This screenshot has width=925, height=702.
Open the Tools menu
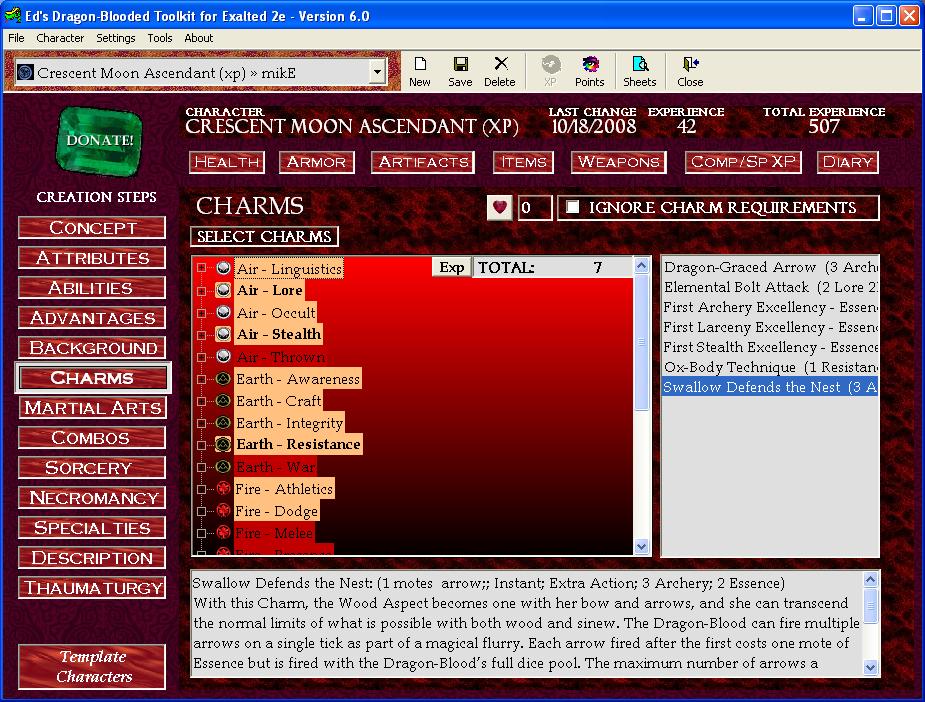[160, 38]
